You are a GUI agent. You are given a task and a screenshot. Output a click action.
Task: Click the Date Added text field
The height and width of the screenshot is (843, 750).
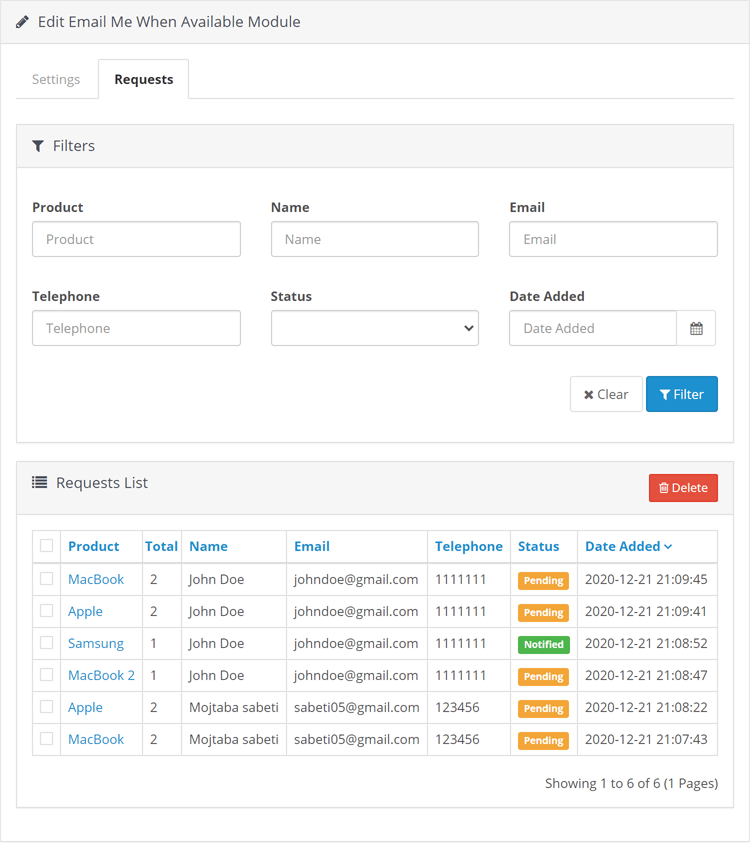coord(593,328)
